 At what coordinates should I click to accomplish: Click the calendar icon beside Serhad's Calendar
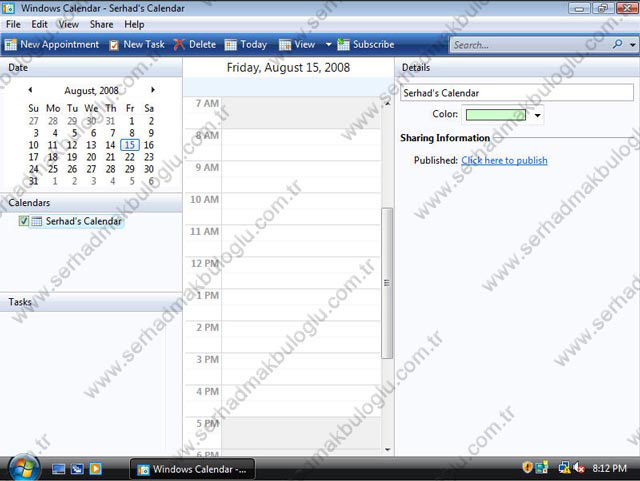tap(37, 221)
